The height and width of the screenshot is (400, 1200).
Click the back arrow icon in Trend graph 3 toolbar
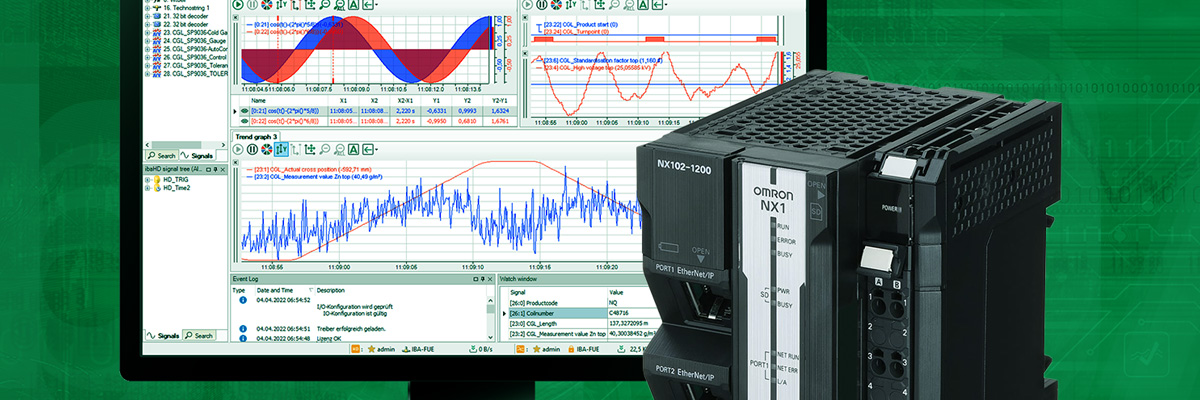[368, 149]
